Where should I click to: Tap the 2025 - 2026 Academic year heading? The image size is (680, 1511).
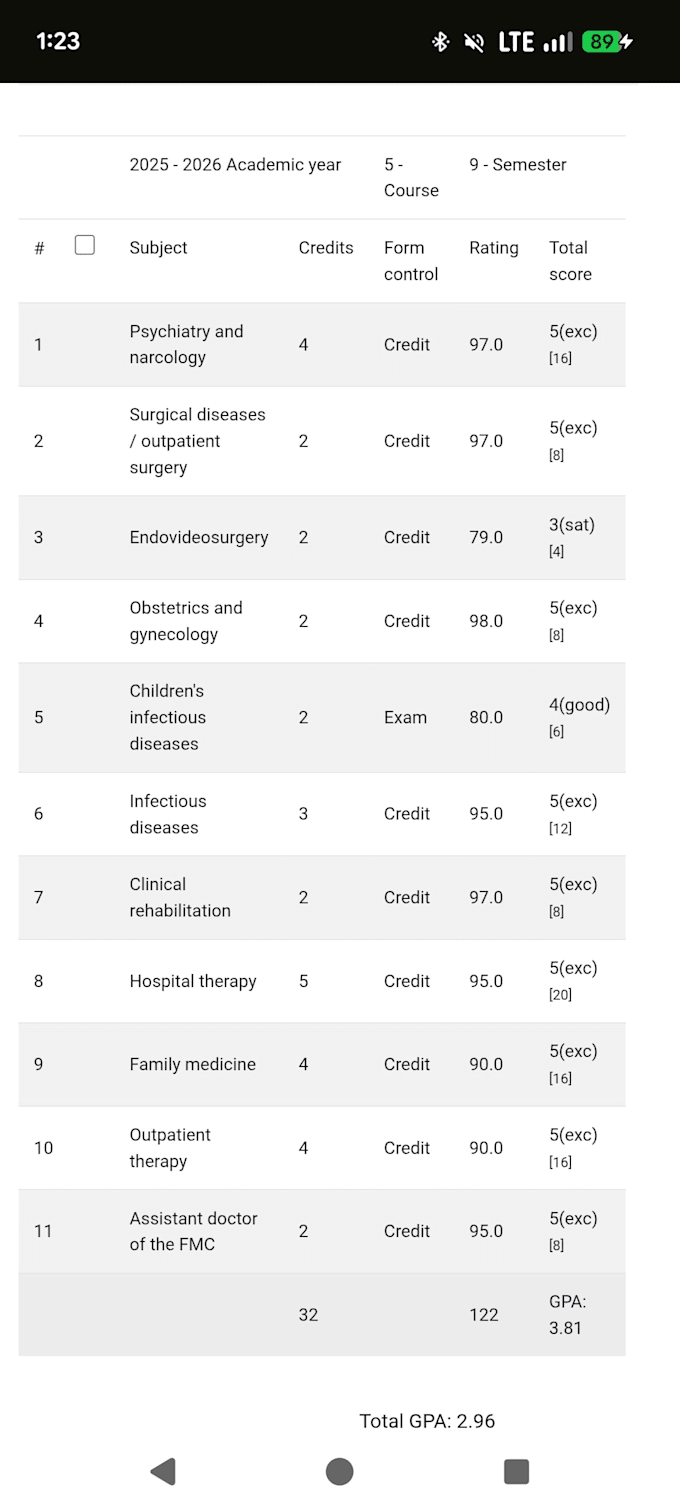pos(235,165)
